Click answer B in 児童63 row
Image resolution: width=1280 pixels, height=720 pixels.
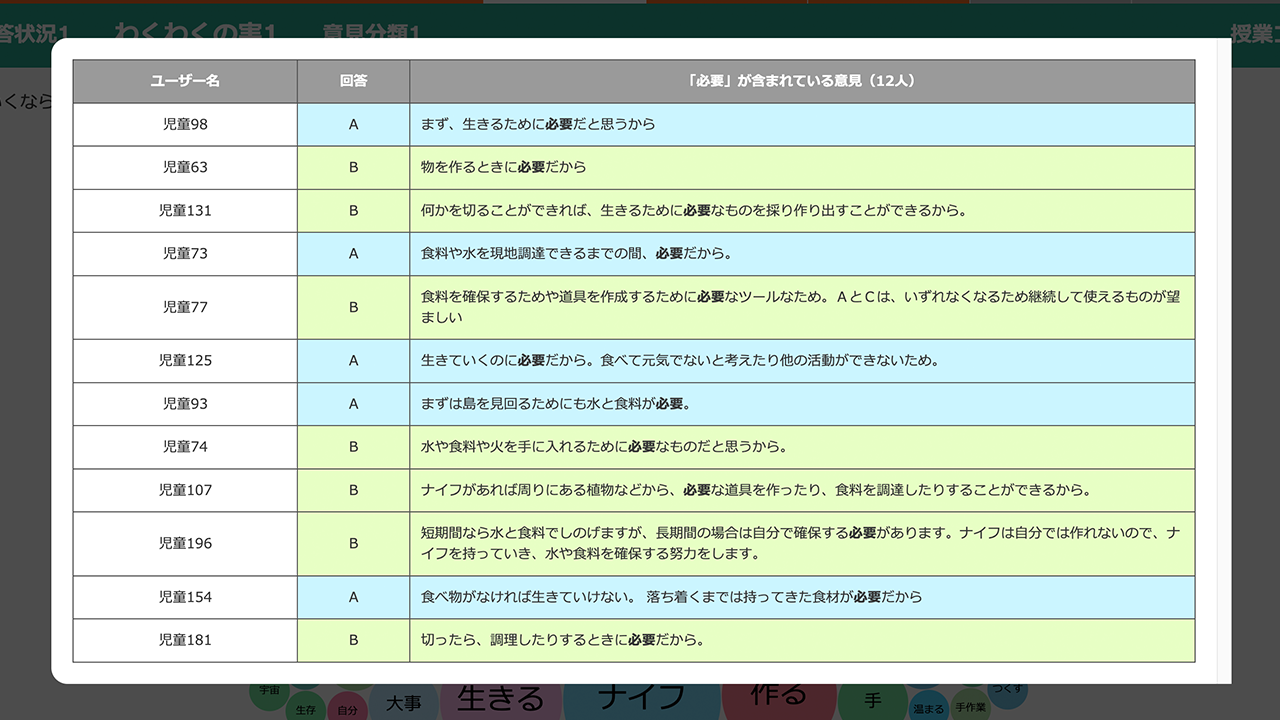coord(353,167)
